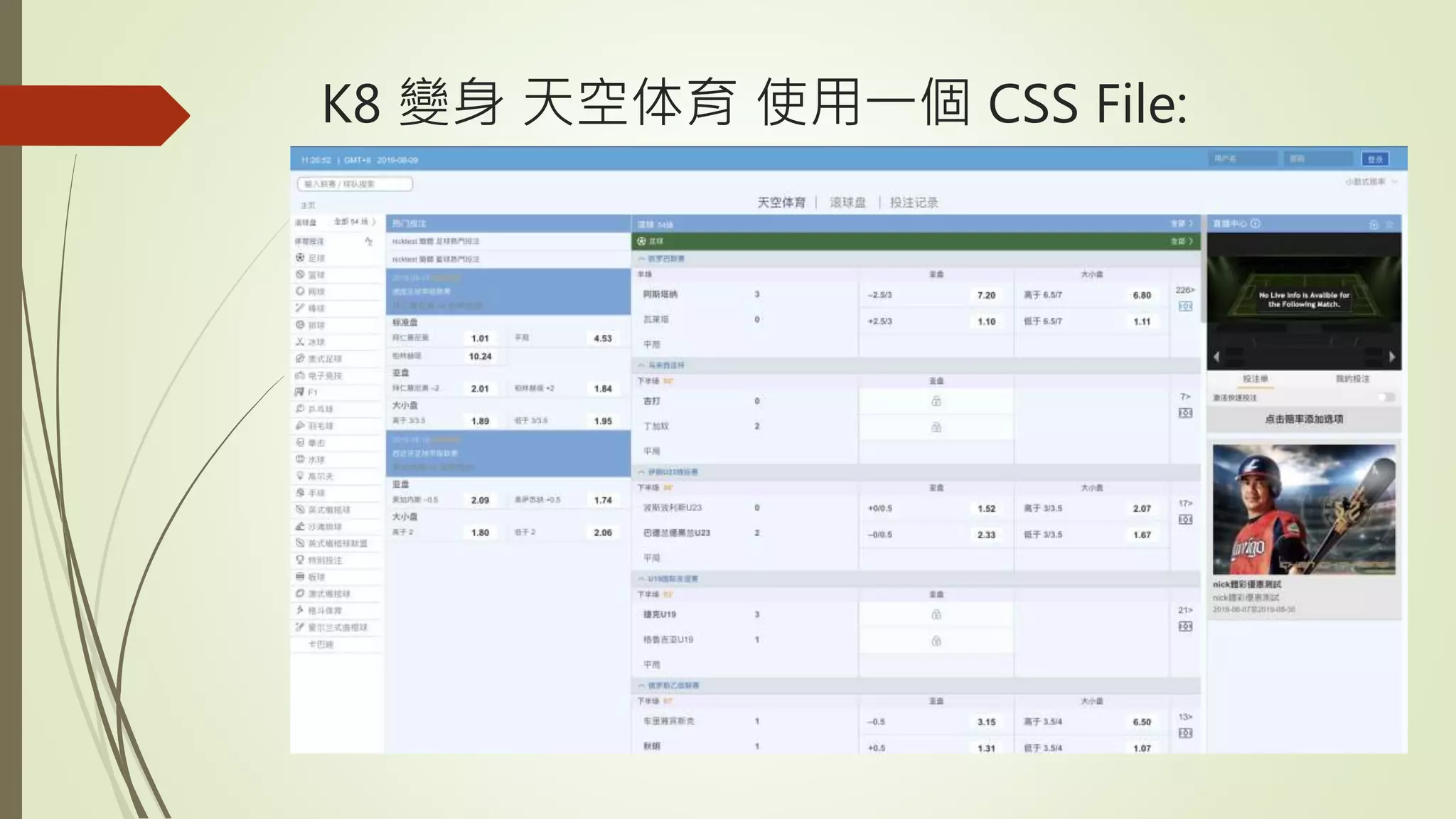1456x819 pixels.
Task: Click football icon in green 足球 header
Action: [x=642, y=241]
